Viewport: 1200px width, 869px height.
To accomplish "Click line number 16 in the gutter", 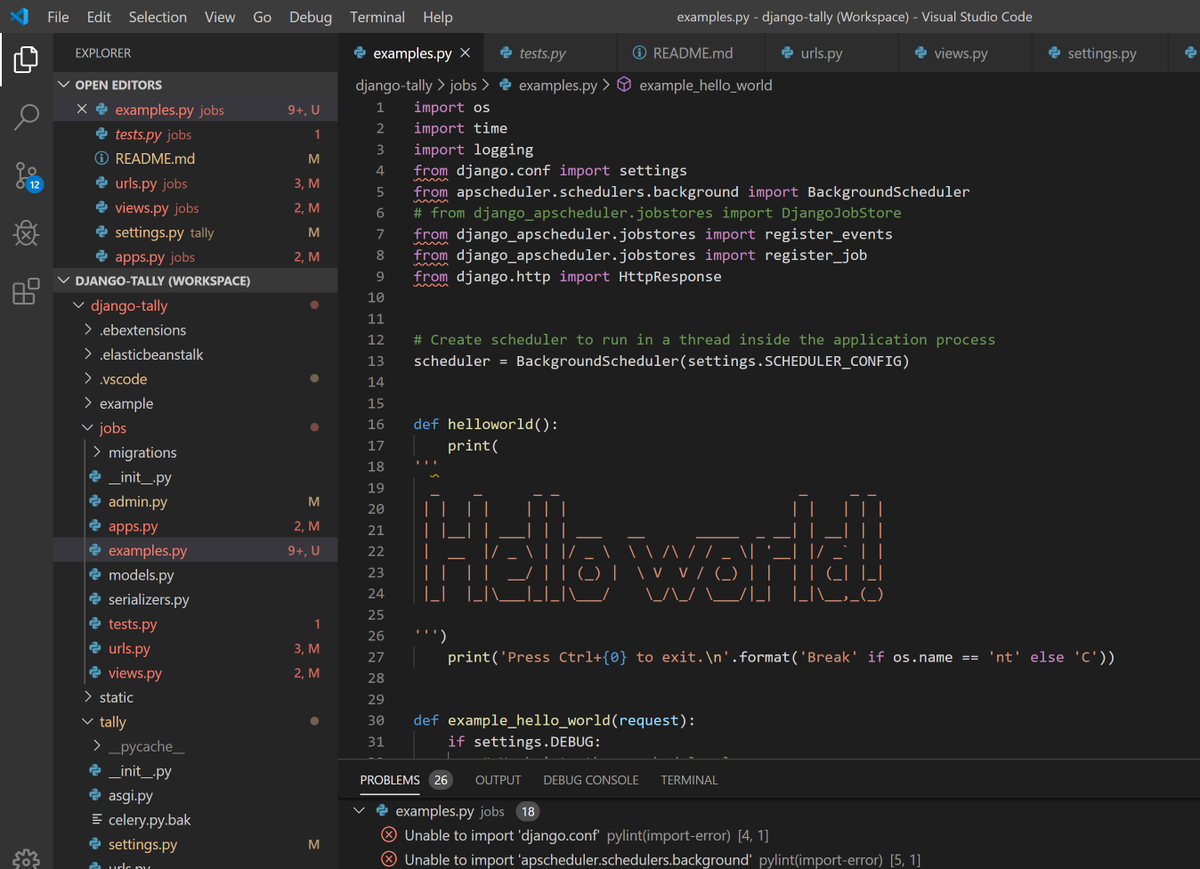I will [376, 424].
